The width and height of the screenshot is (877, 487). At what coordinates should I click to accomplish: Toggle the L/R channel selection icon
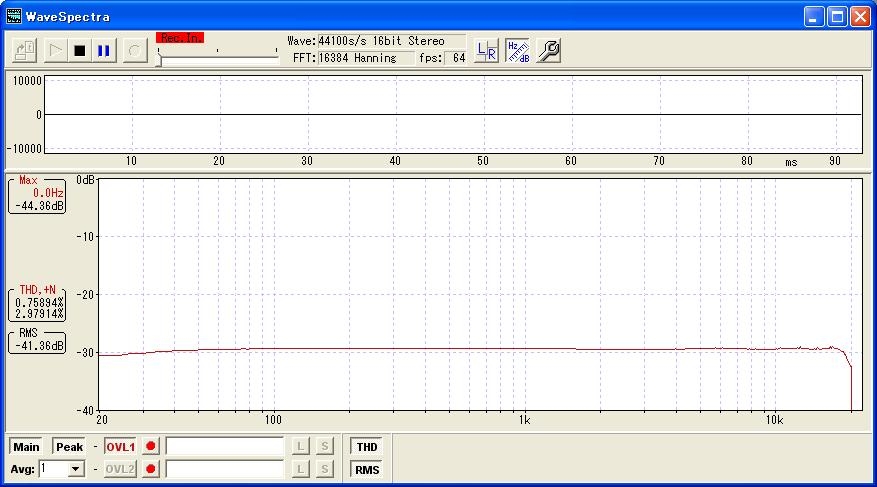coord(486,50)
